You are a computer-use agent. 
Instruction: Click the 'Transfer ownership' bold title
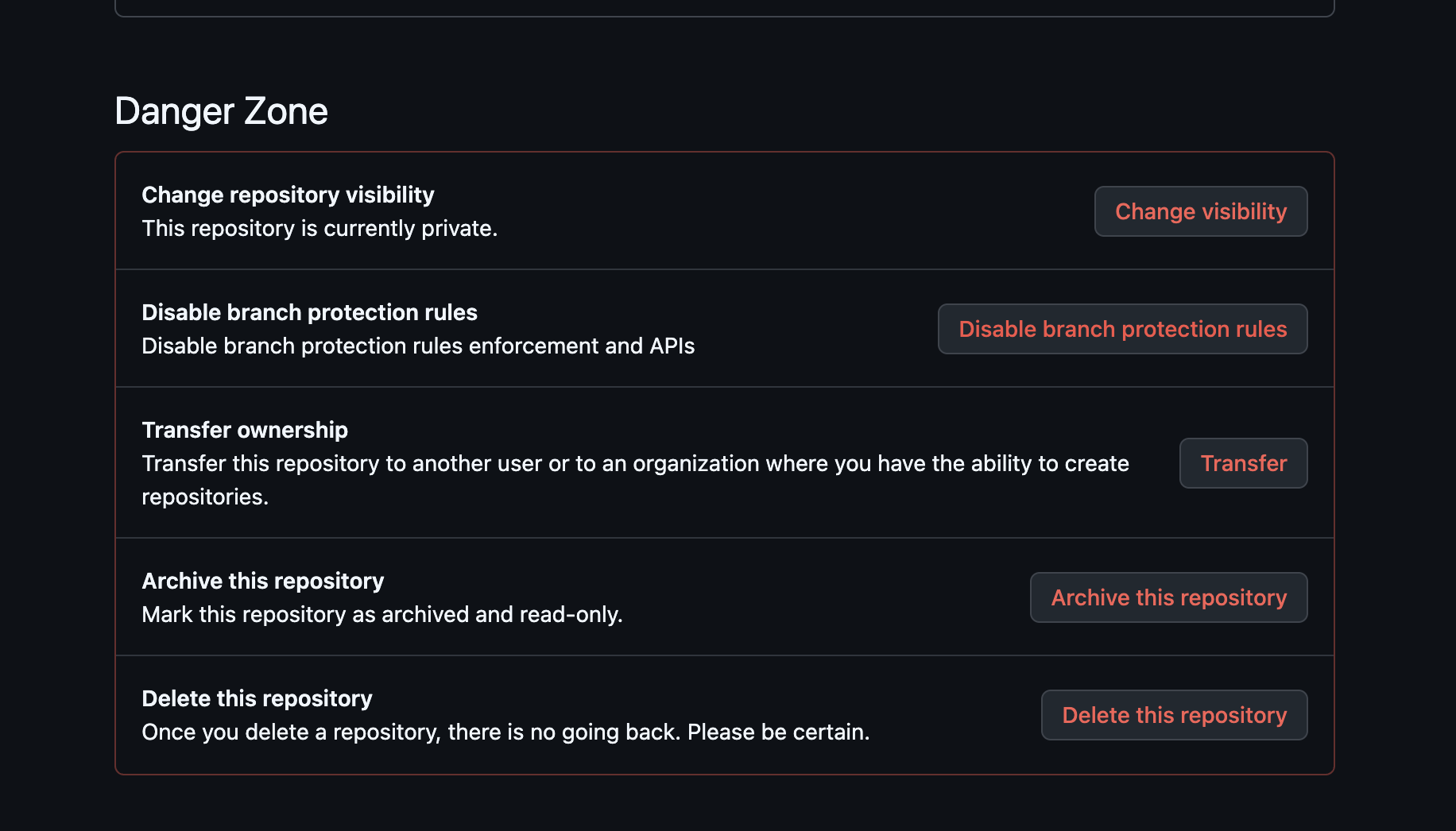[x=245, y=430]
